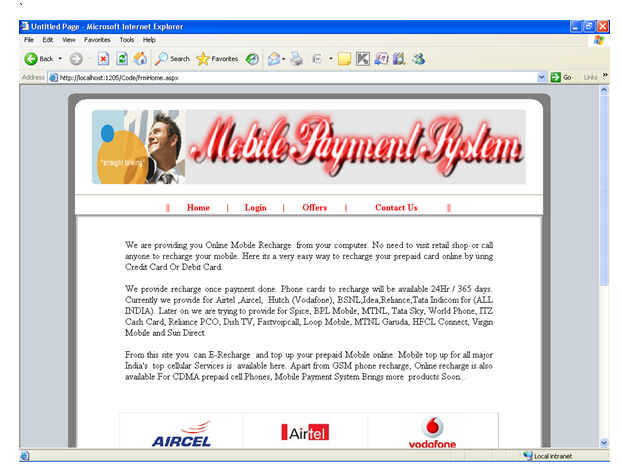622x476 pixels.
Task: Click the Home navigation link
Action: tap(198, 207)
